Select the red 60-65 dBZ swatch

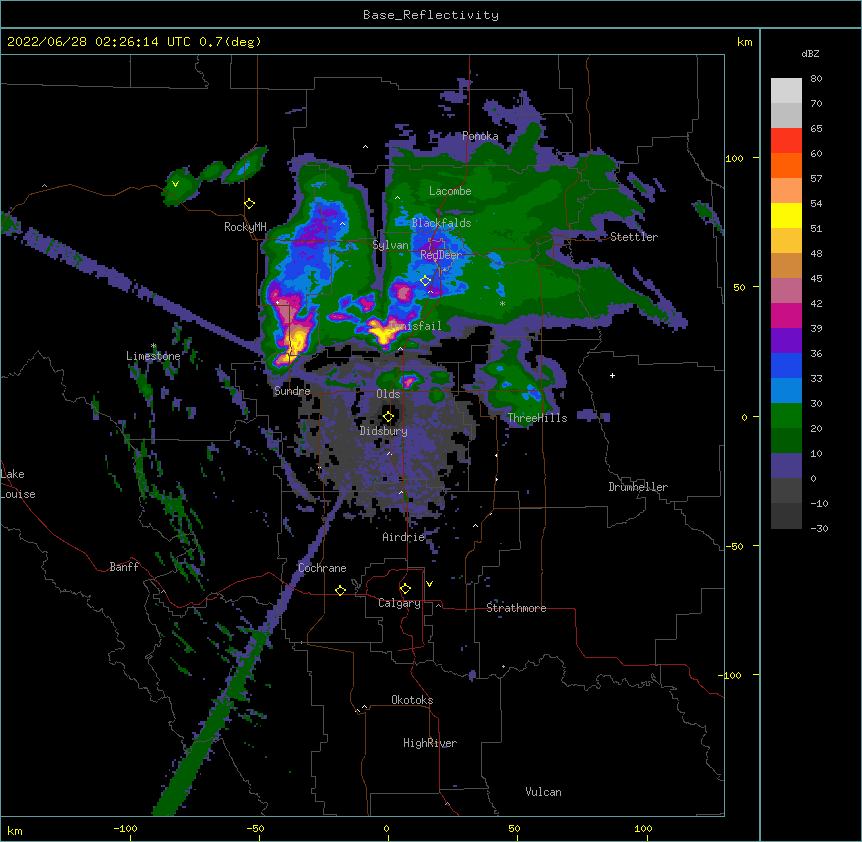[786, 141]
